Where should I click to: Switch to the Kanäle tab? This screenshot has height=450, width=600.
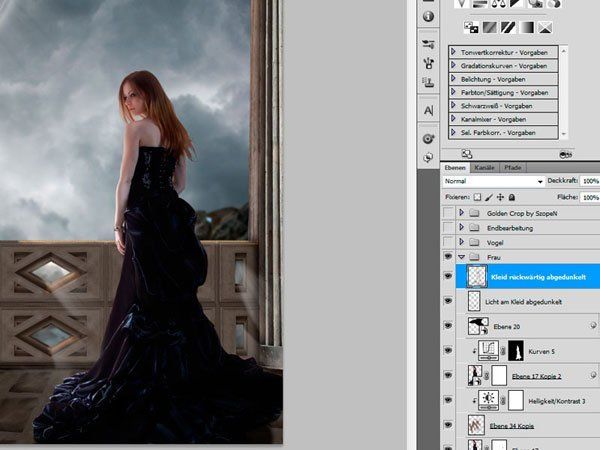click(x=484, y=168)
